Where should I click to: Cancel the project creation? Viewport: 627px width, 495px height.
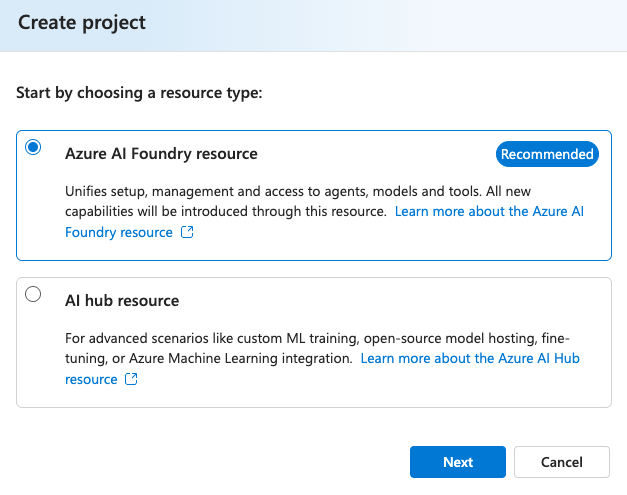click(x=562, y=462)
